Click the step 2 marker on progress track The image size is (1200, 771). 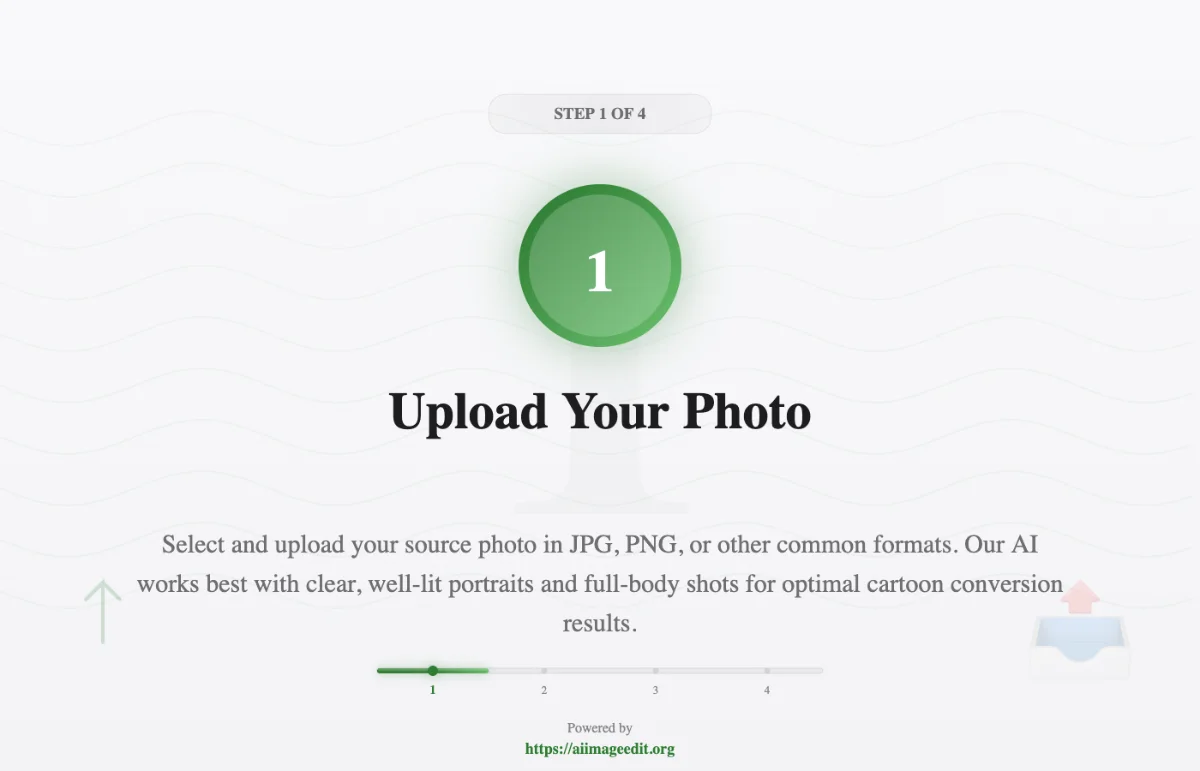(544, 670)
